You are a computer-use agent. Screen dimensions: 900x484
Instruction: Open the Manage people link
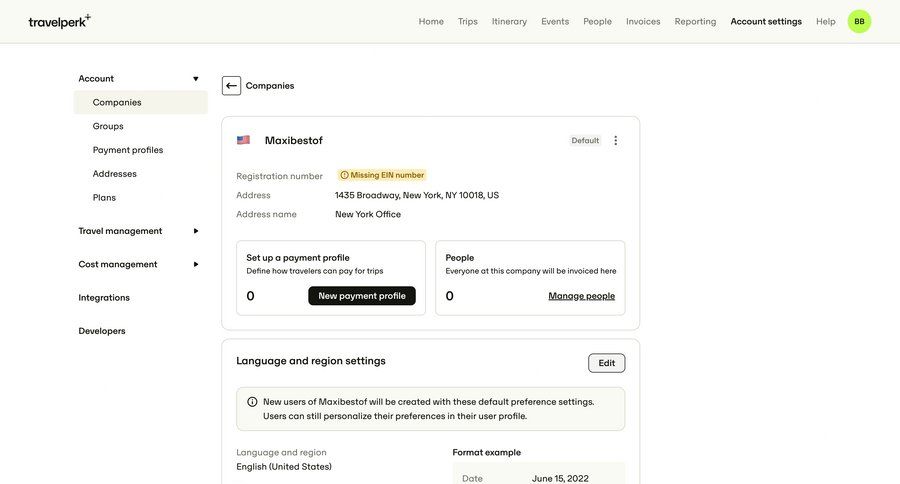581,296
